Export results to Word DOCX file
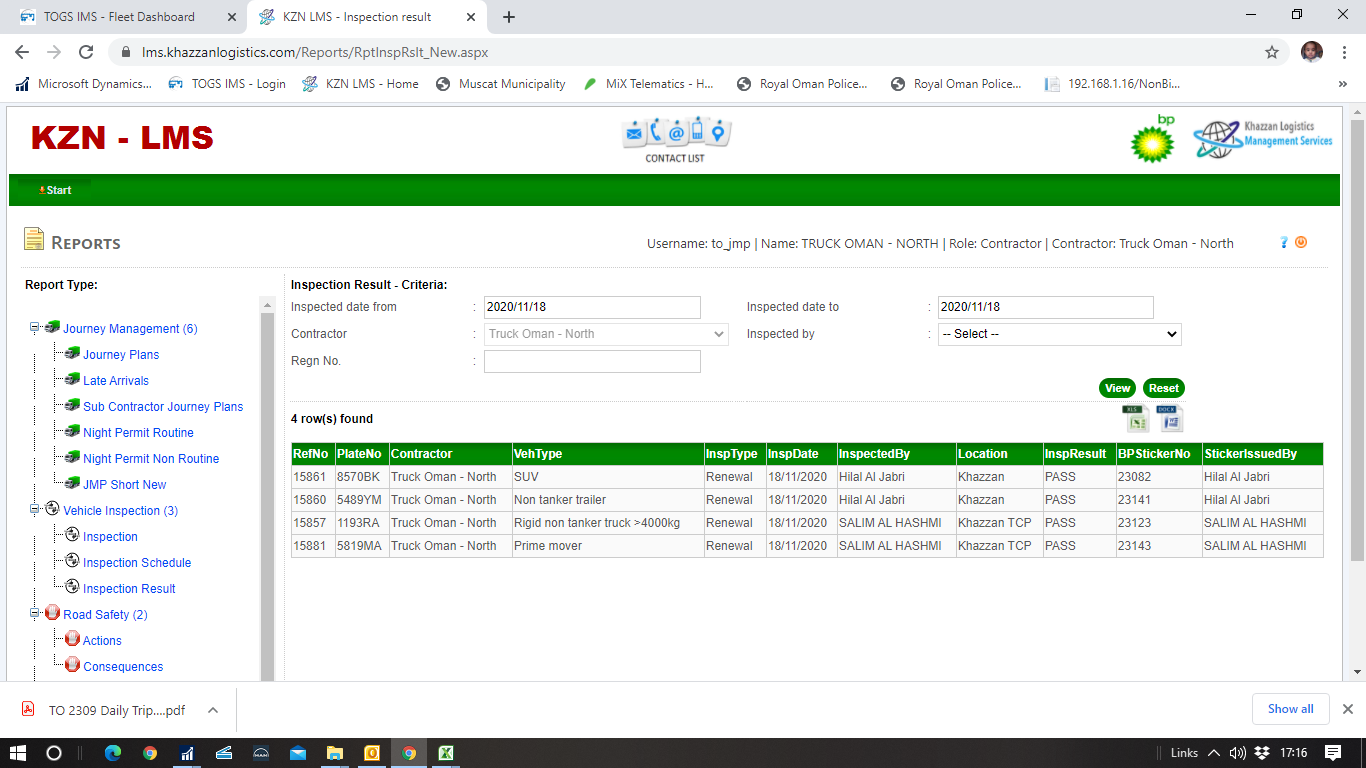The image size is (1366, 768). 1169,418
